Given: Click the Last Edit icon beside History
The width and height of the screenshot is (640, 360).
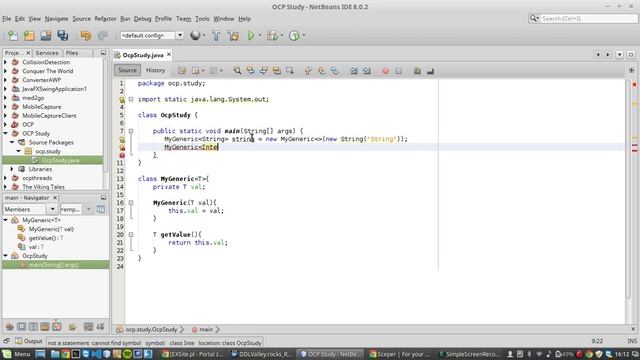Looking at the screenshot, I should click(182, 71).
